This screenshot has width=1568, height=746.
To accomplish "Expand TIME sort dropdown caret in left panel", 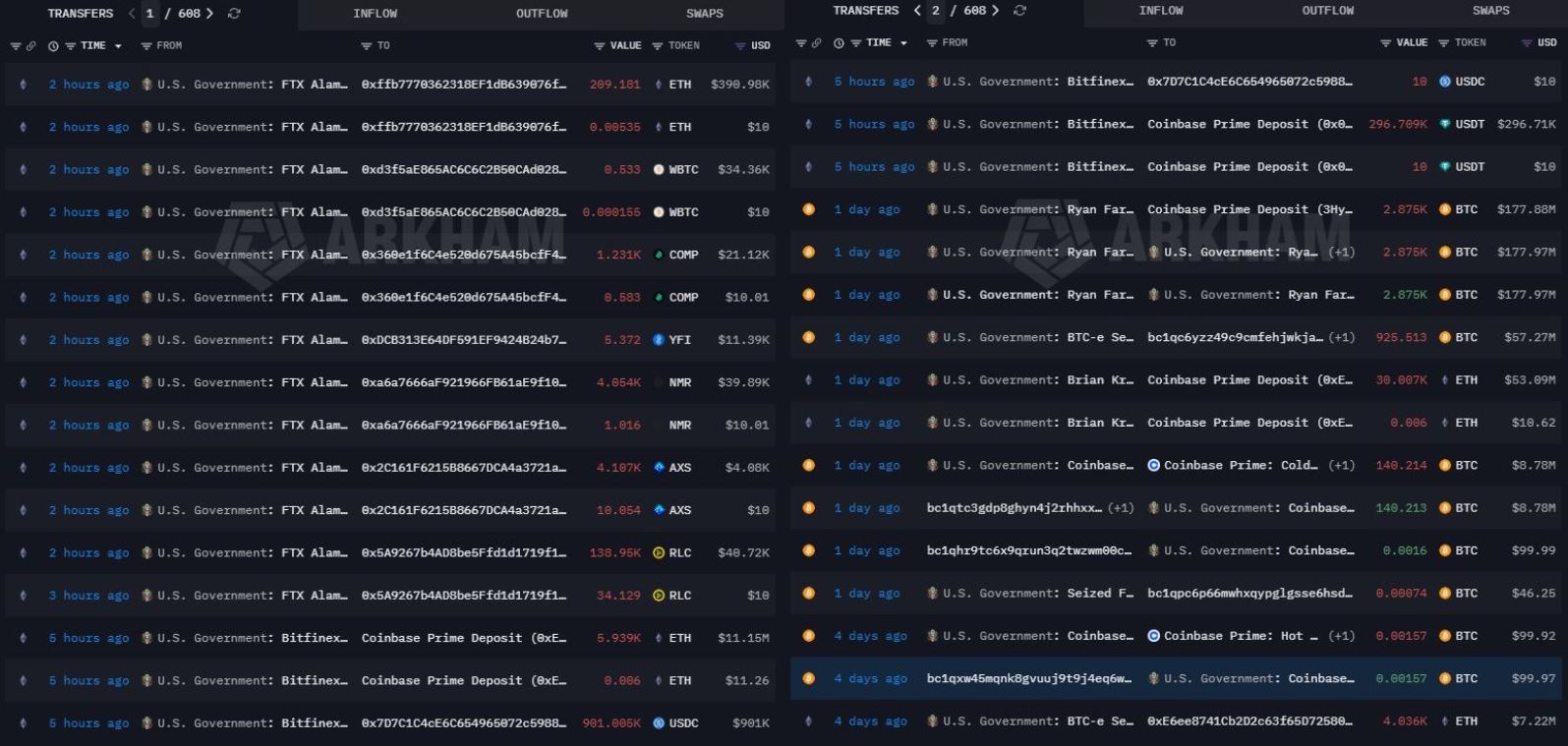I will pos(119,46).
